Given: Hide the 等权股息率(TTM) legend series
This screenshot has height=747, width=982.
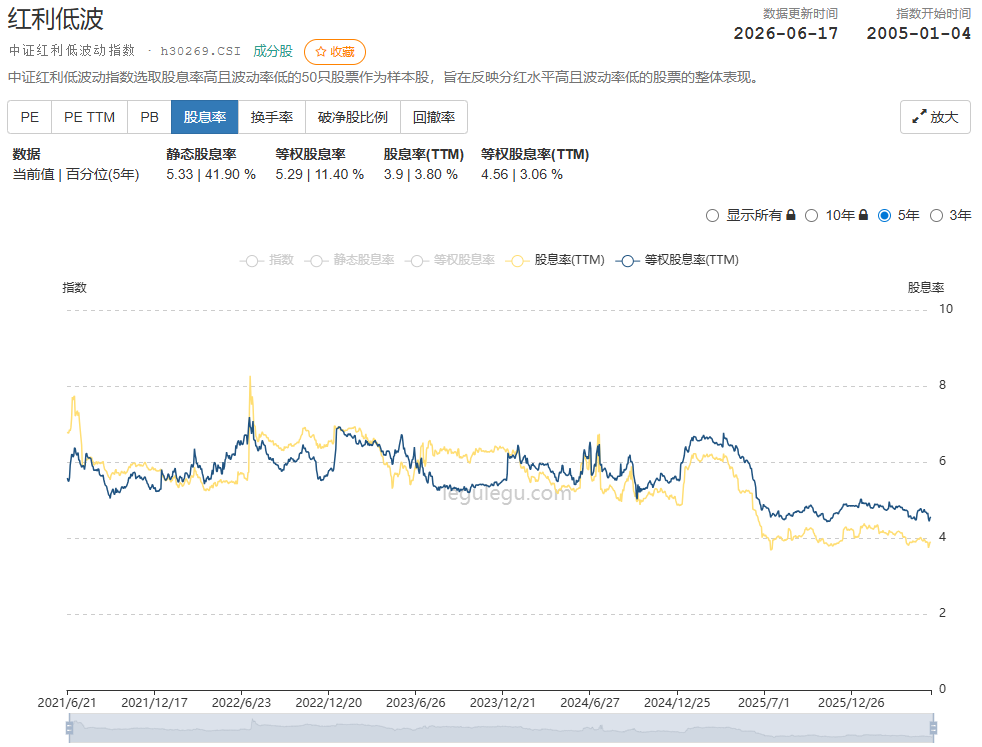Looking at the screenshot, I should pyautogui.click(x=677, y=260).
